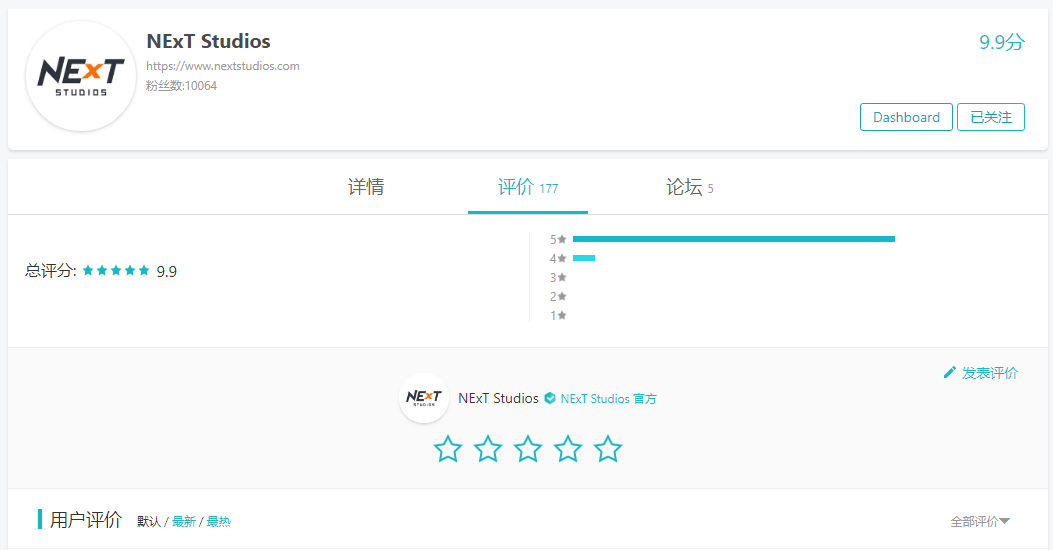Click the 4-star rating bar

coord(584,258)
